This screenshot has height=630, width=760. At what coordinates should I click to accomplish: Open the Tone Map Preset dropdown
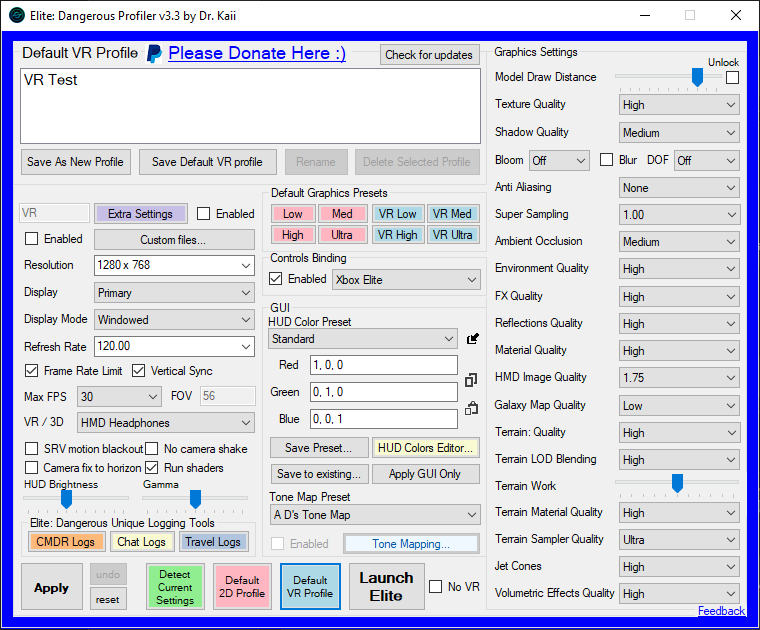click(x=375, y=515)
